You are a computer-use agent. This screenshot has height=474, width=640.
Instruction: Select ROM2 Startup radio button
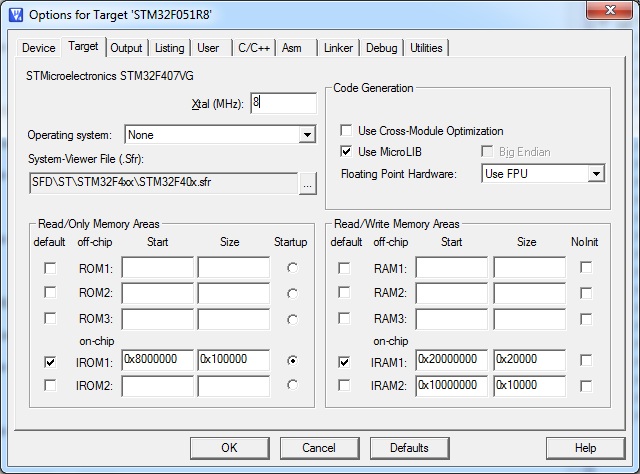292,293
